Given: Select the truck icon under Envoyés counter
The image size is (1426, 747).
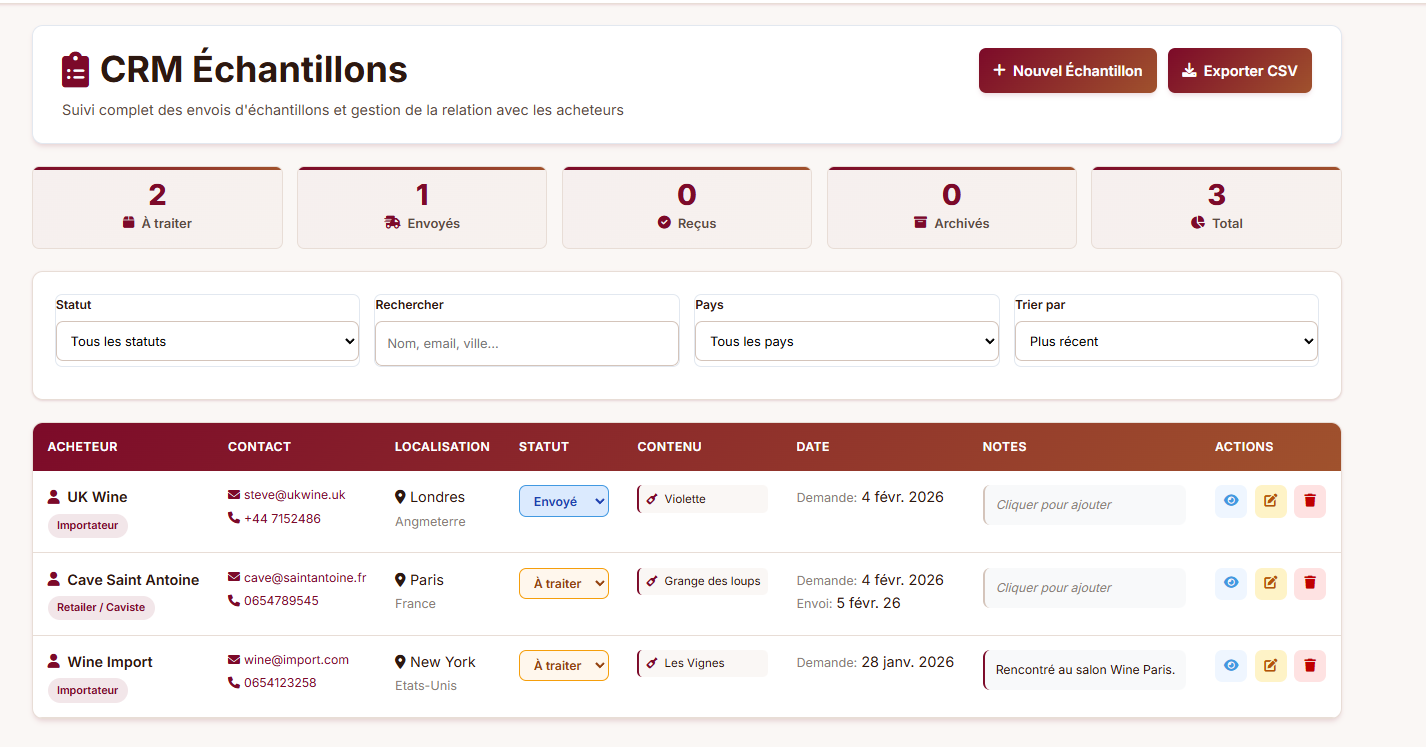Looking at the screenshot, I should [390, 223].
